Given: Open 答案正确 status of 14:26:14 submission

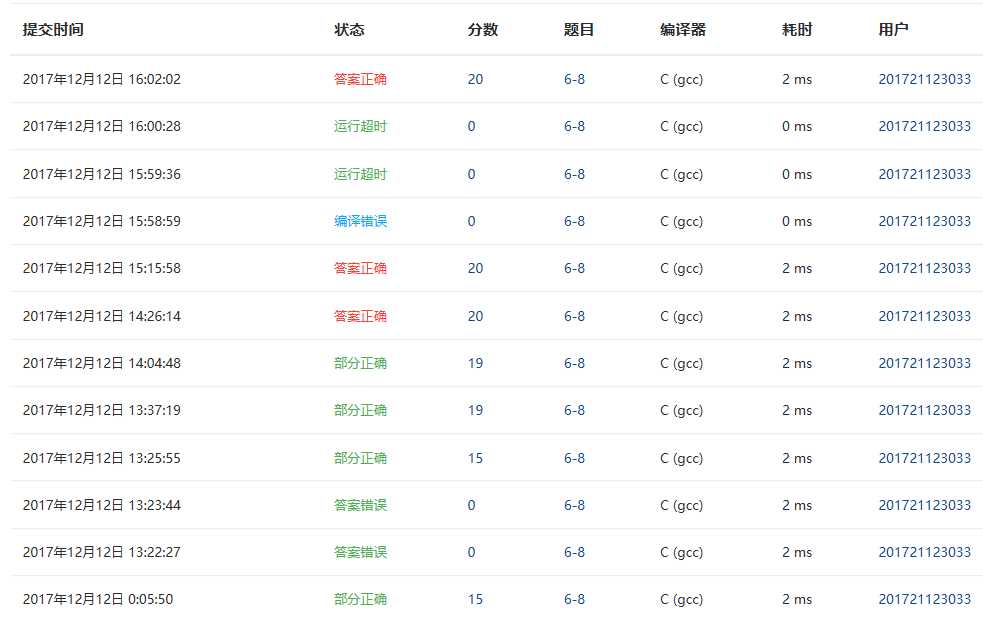Looking at the screenshot, I should (x=360, y=316).
